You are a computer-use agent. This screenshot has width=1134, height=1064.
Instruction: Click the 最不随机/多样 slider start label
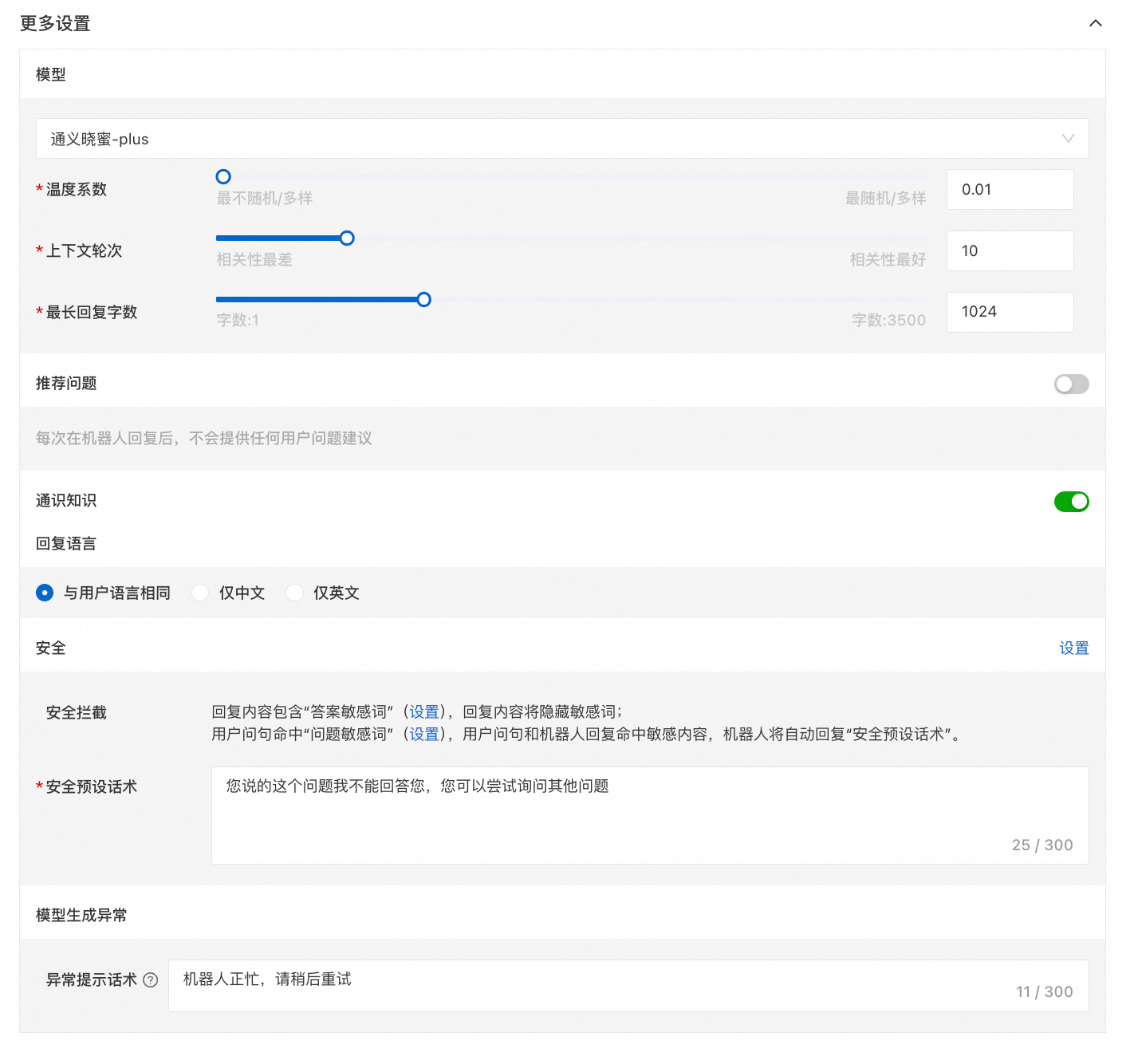coord(265,198)
